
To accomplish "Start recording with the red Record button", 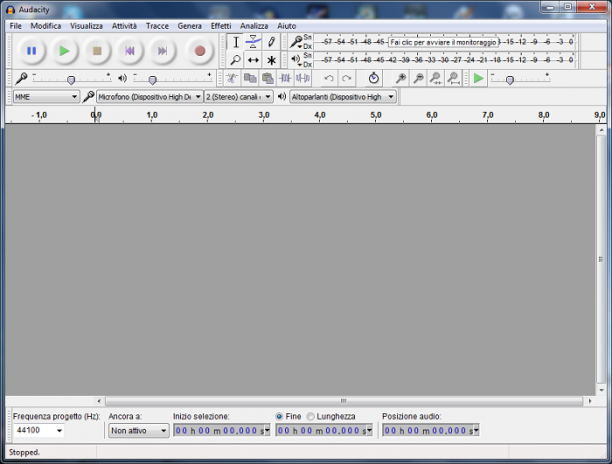I will point(200,51).
